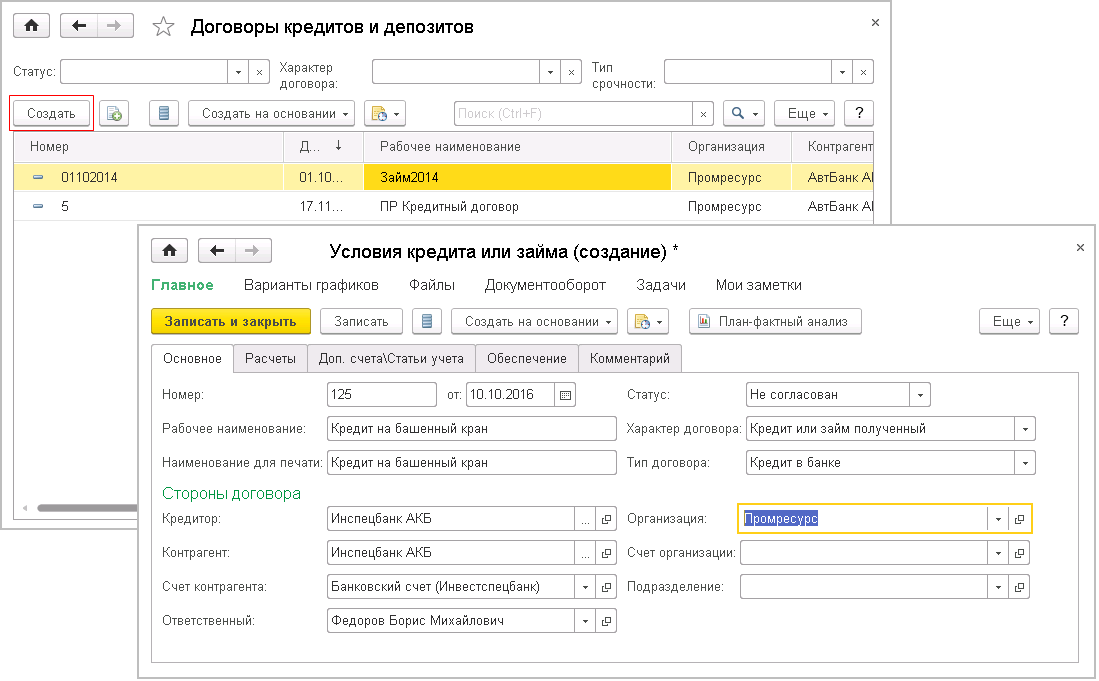Clear the search field with x
The image size is (1099, 681).
point(703,114)
